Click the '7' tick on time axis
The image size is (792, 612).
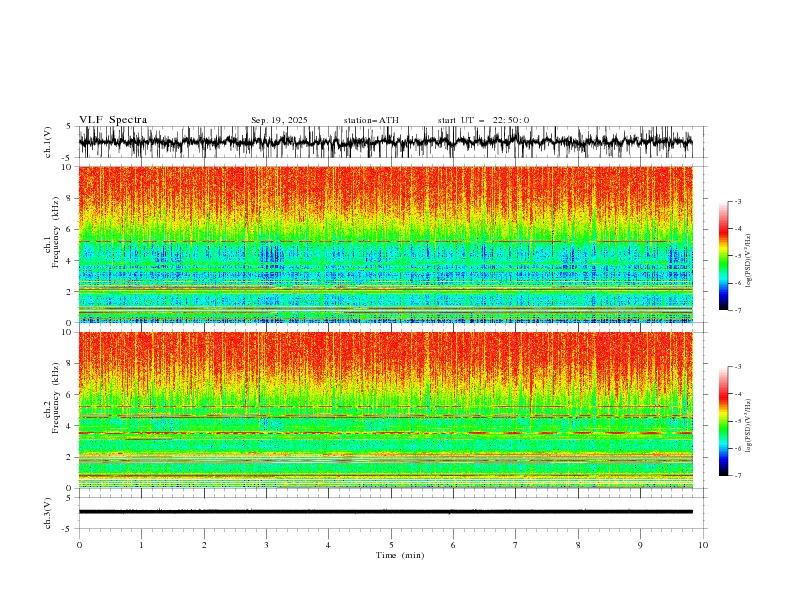coord(516,545)
